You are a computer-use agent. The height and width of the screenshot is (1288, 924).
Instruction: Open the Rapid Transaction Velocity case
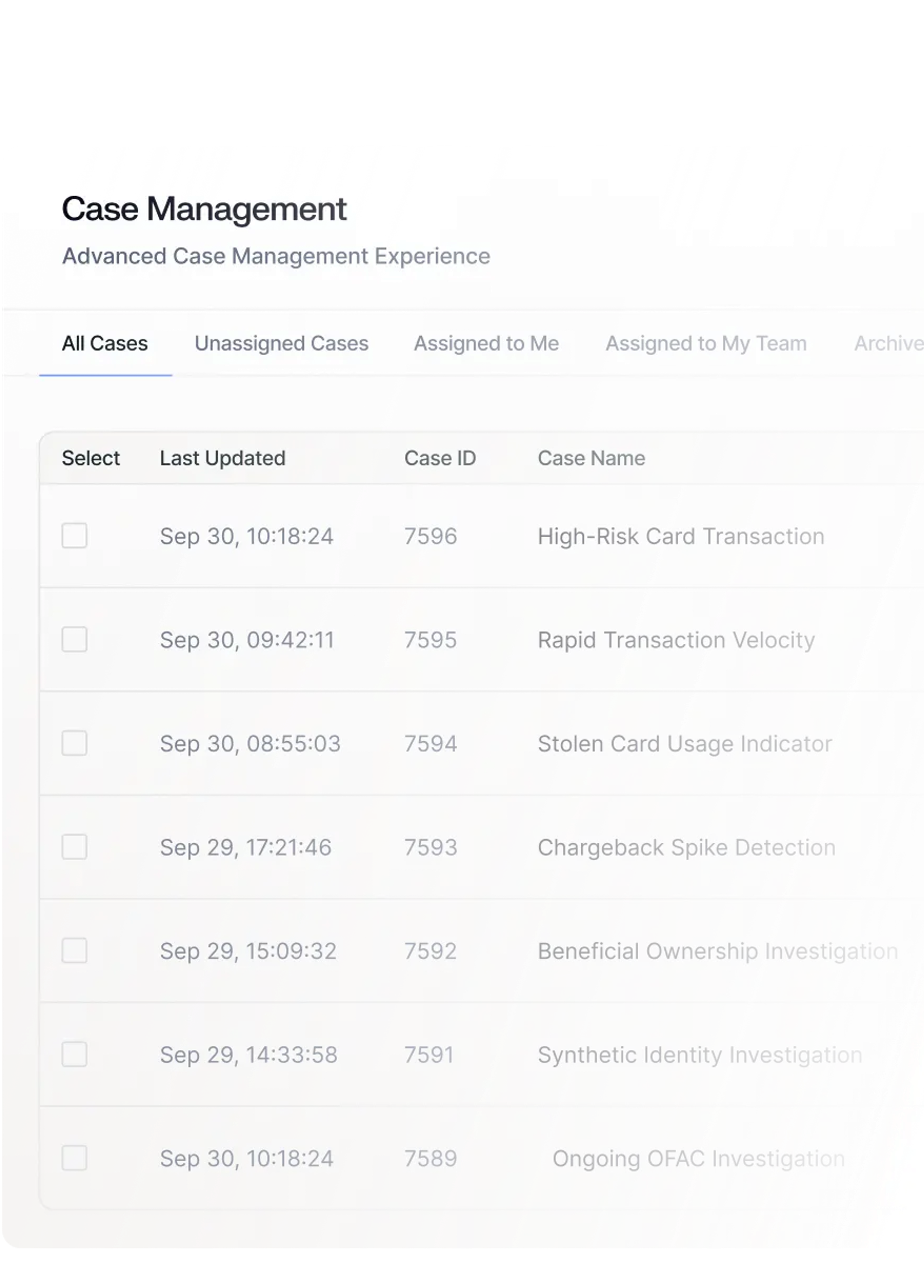coord(676,641)
